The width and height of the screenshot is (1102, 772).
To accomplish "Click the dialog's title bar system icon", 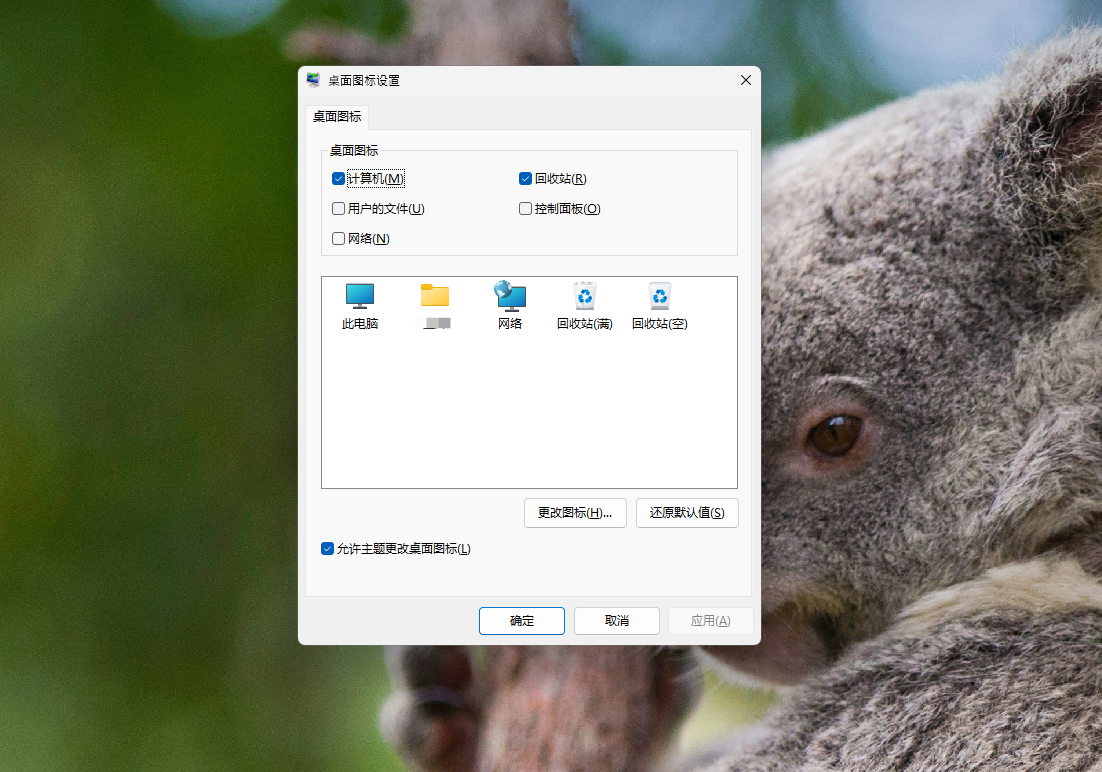I will pos(314,80).
